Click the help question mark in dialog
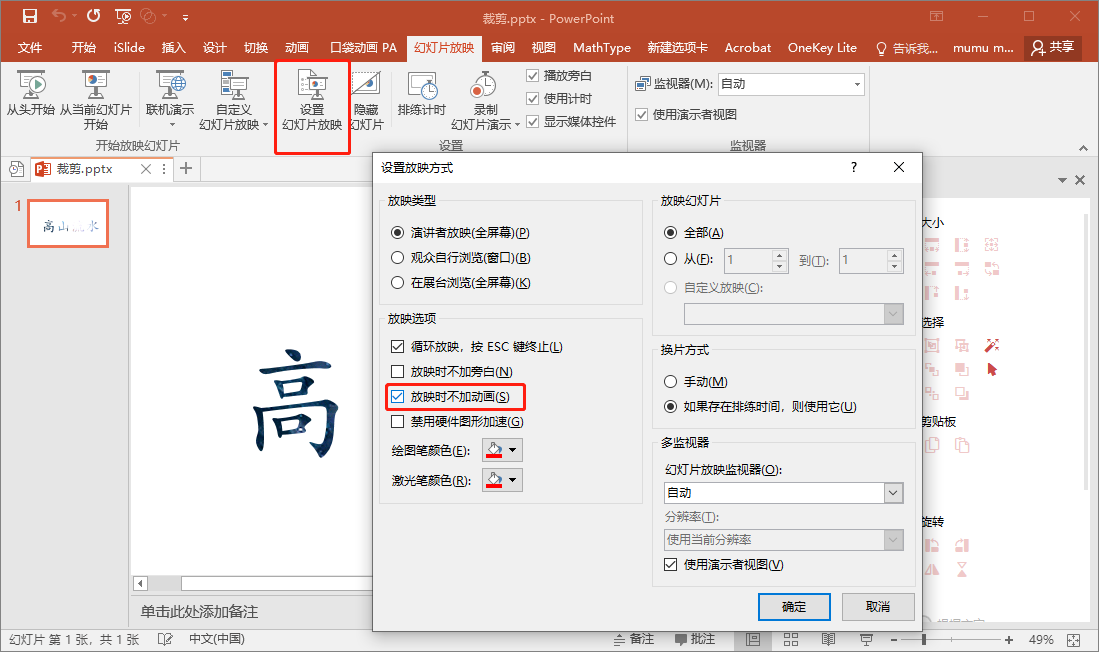The image size is (1099, 652). (x=854, y=167)
